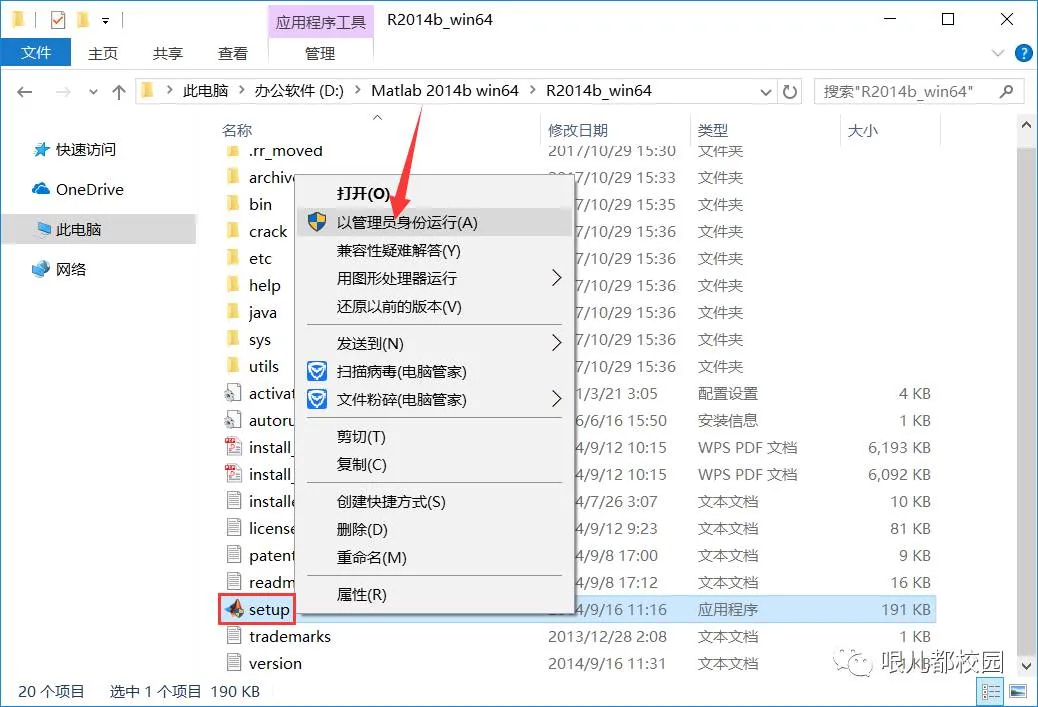Viewport: 1038px width, 707px height.
Task: Sort by the Size (大小) column header
Action: [x=863, y=130]
